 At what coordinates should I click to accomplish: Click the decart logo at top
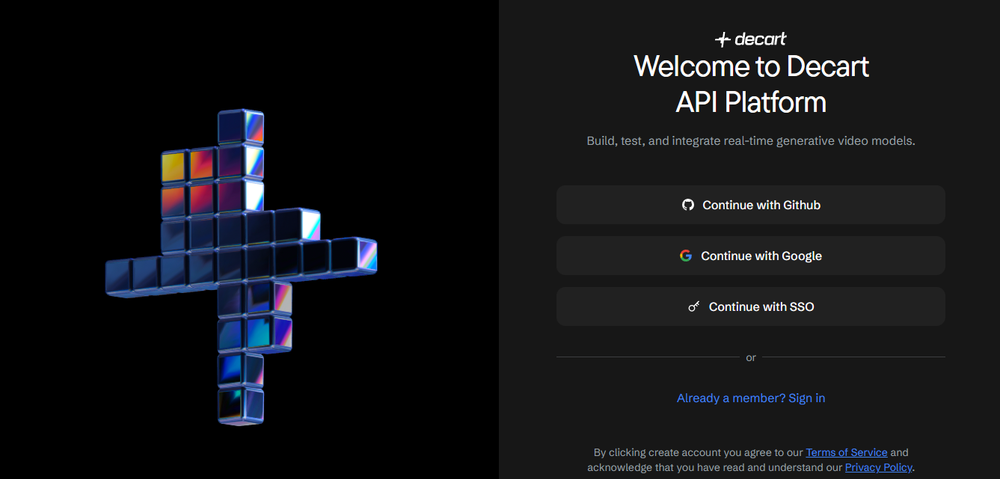(x=751, y=40)
